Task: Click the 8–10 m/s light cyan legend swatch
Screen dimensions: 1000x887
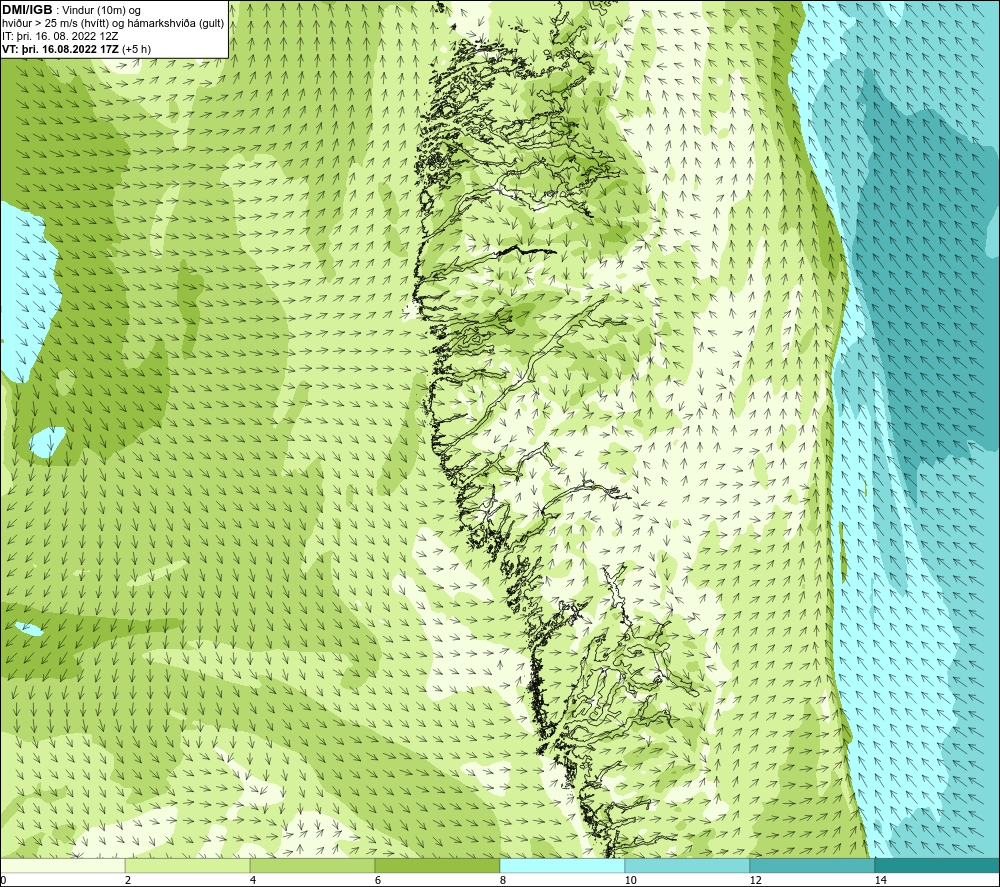Action: tap(562, 865)
